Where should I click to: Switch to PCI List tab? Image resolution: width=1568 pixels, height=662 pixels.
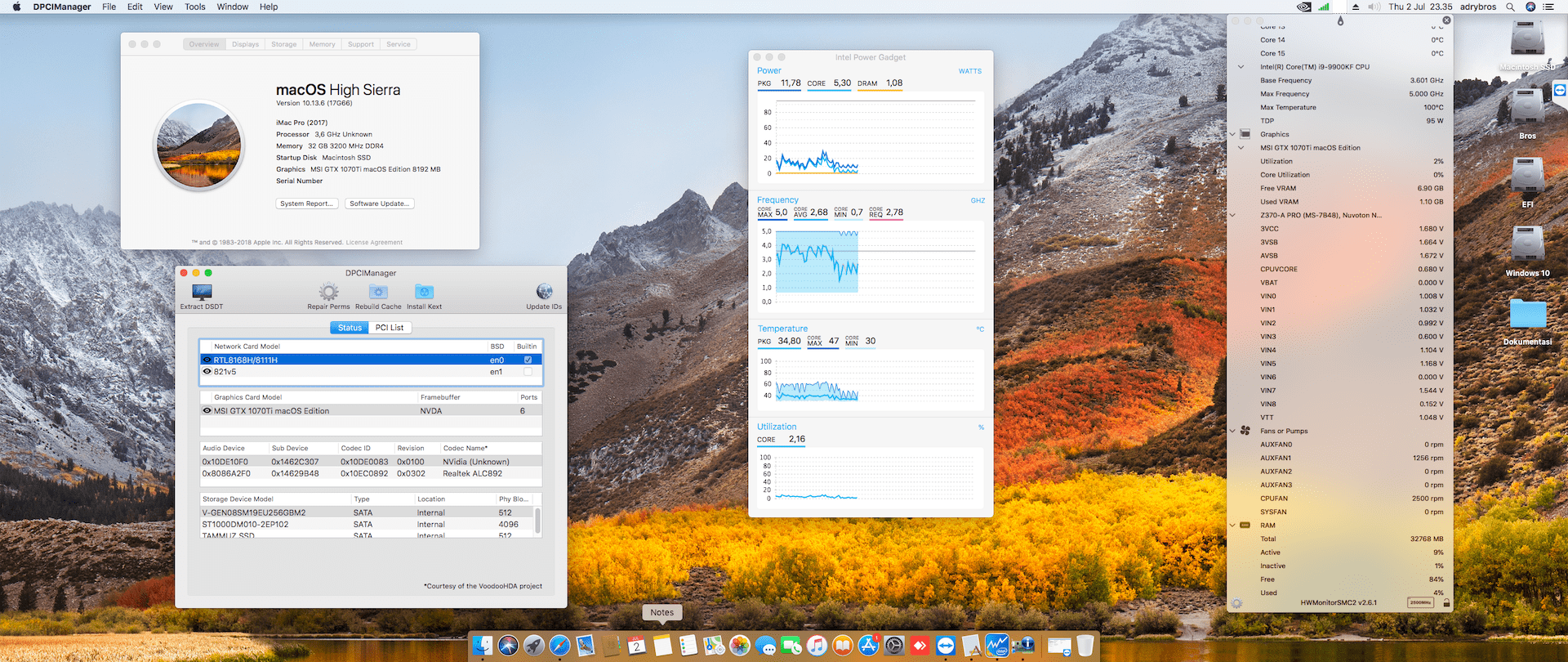coord(390,328)
